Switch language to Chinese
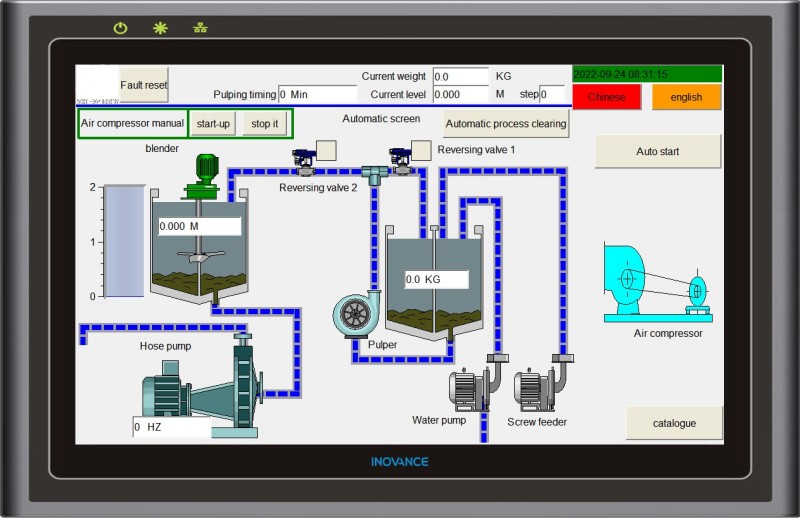The image size is (800, 518). coord(606,97)
